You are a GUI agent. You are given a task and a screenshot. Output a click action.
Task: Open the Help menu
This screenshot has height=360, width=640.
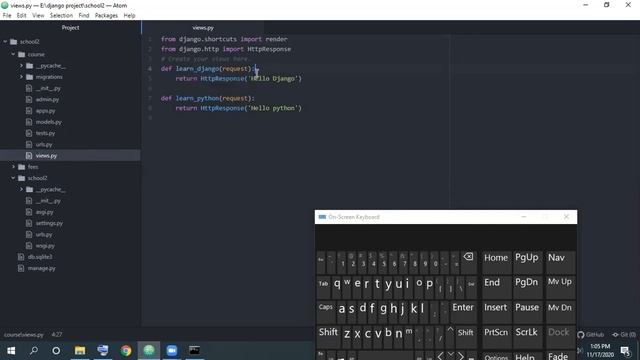[129, 16]
